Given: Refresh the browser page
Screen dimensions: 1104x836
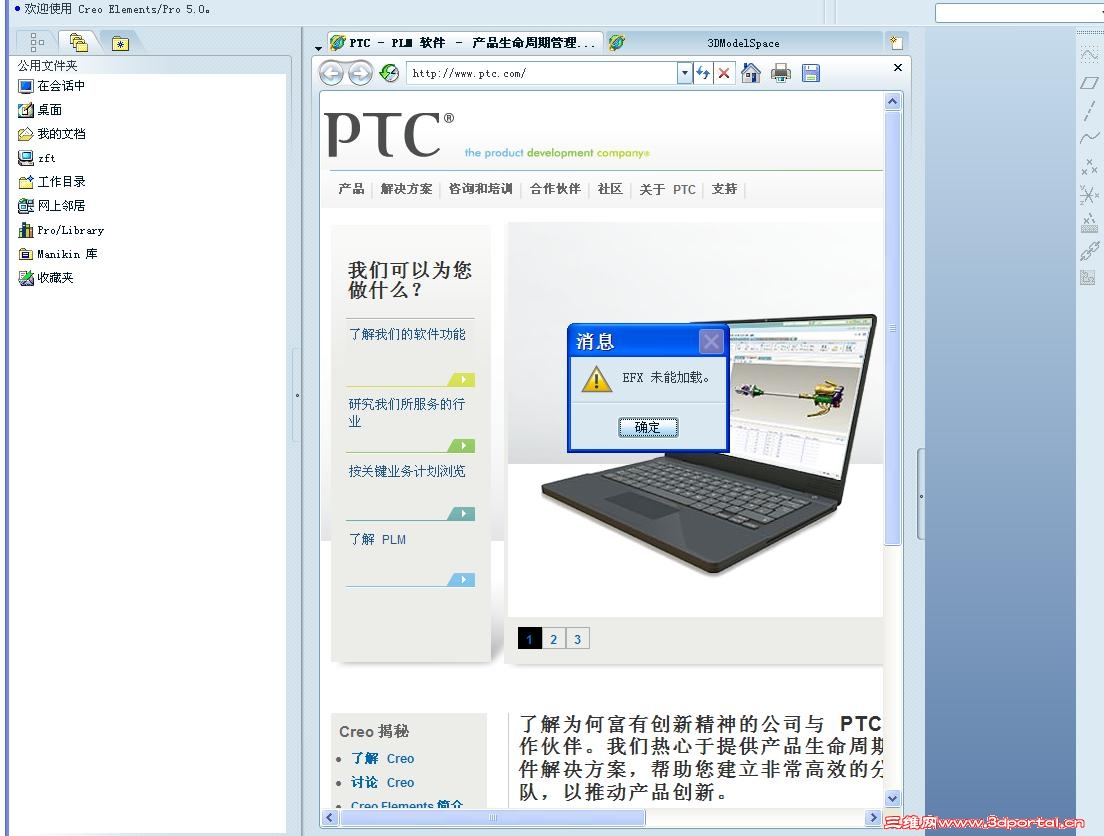Looking at the screenshot, I should [x=389, y=73].
